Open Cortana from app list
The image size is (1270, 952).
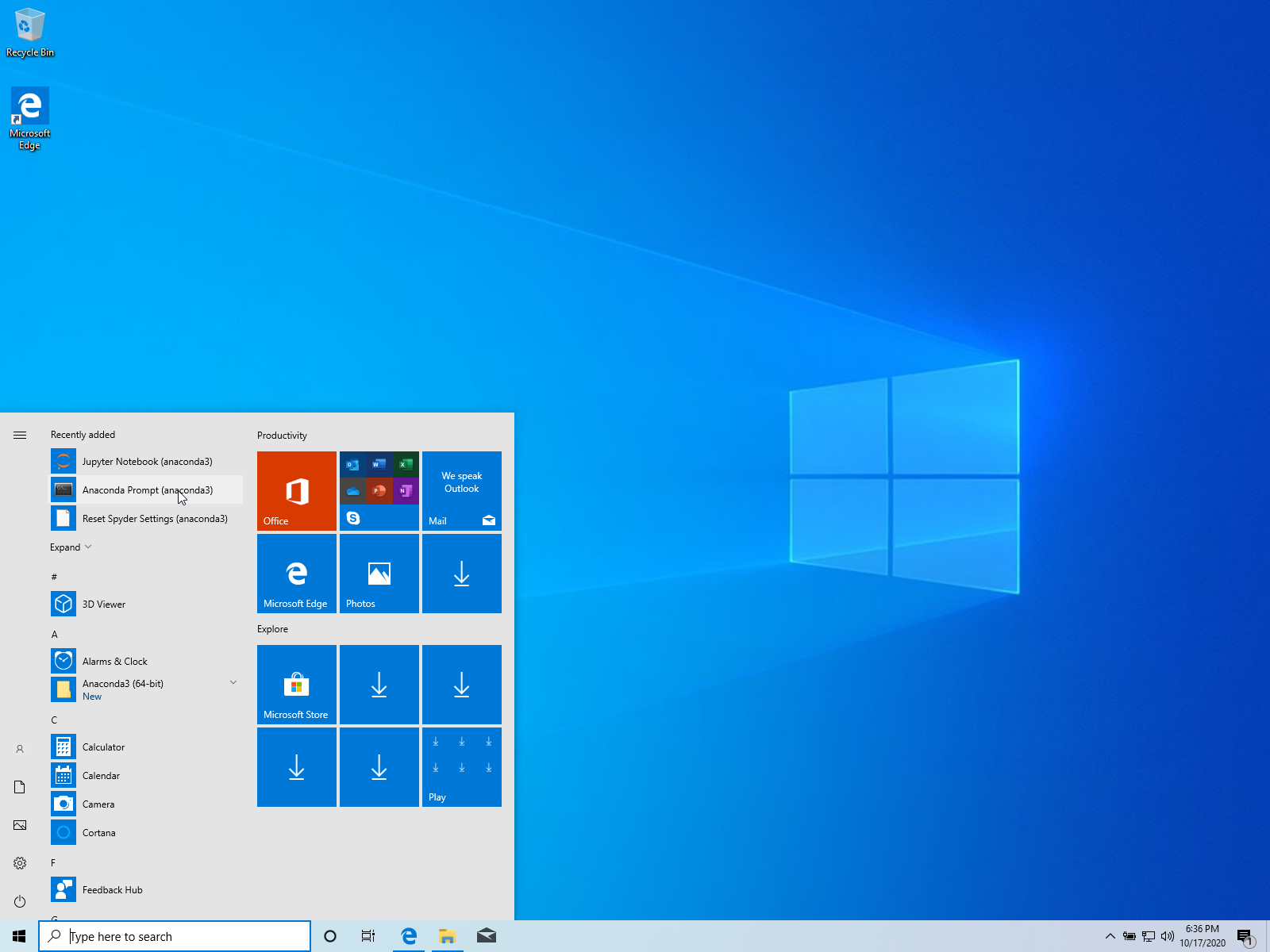146,833
